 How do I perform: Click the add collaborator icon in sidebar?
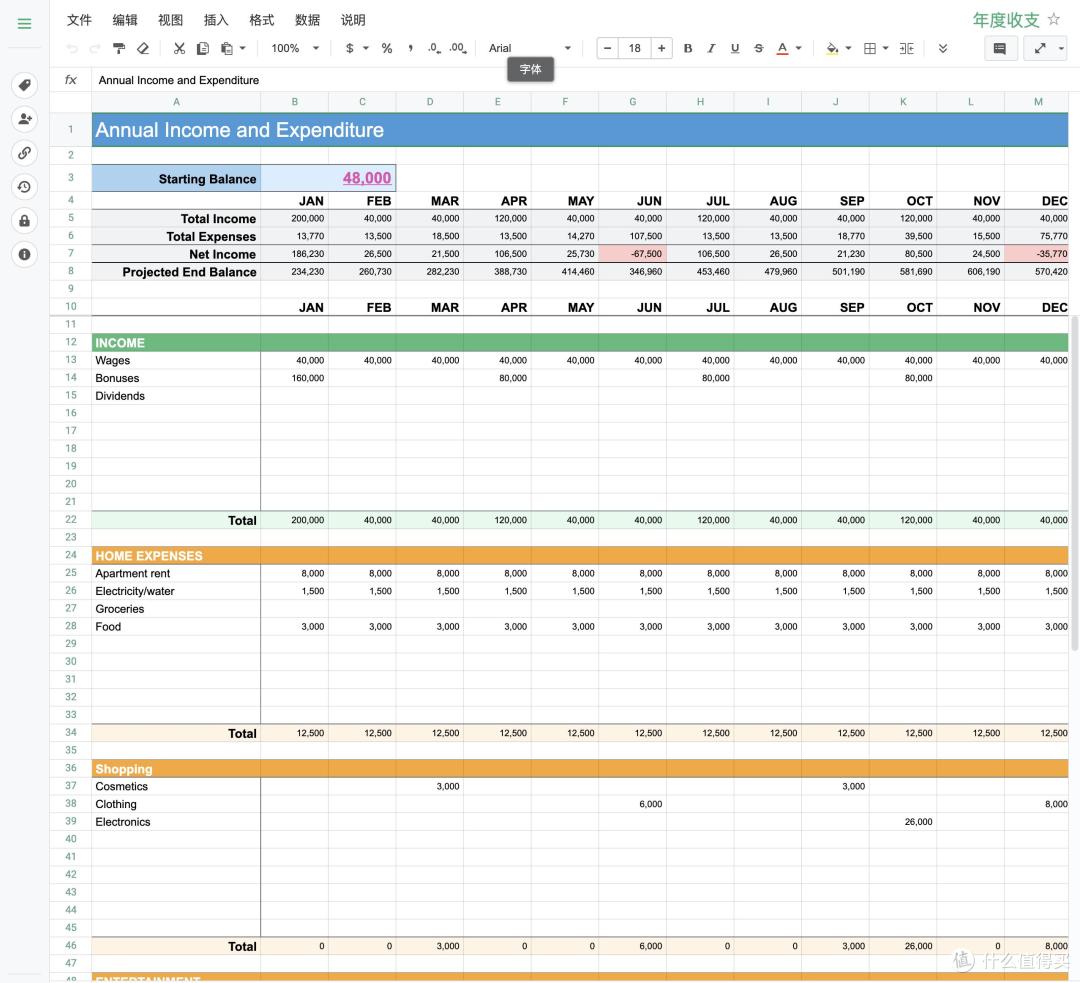[x=24, y=119]
